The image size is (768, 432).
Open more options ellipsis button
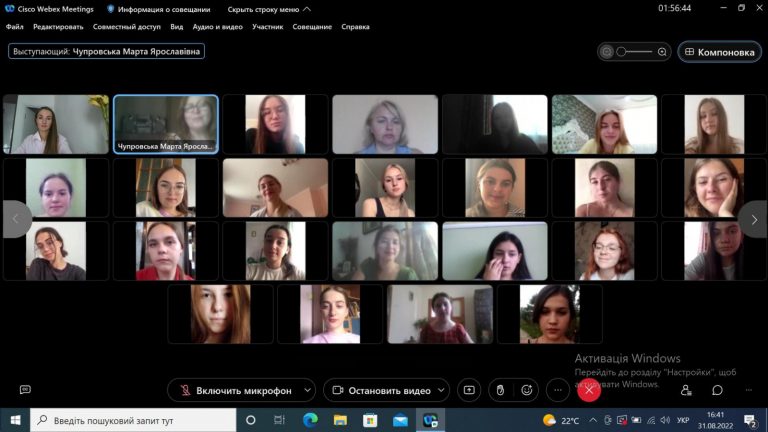[557, 390]
